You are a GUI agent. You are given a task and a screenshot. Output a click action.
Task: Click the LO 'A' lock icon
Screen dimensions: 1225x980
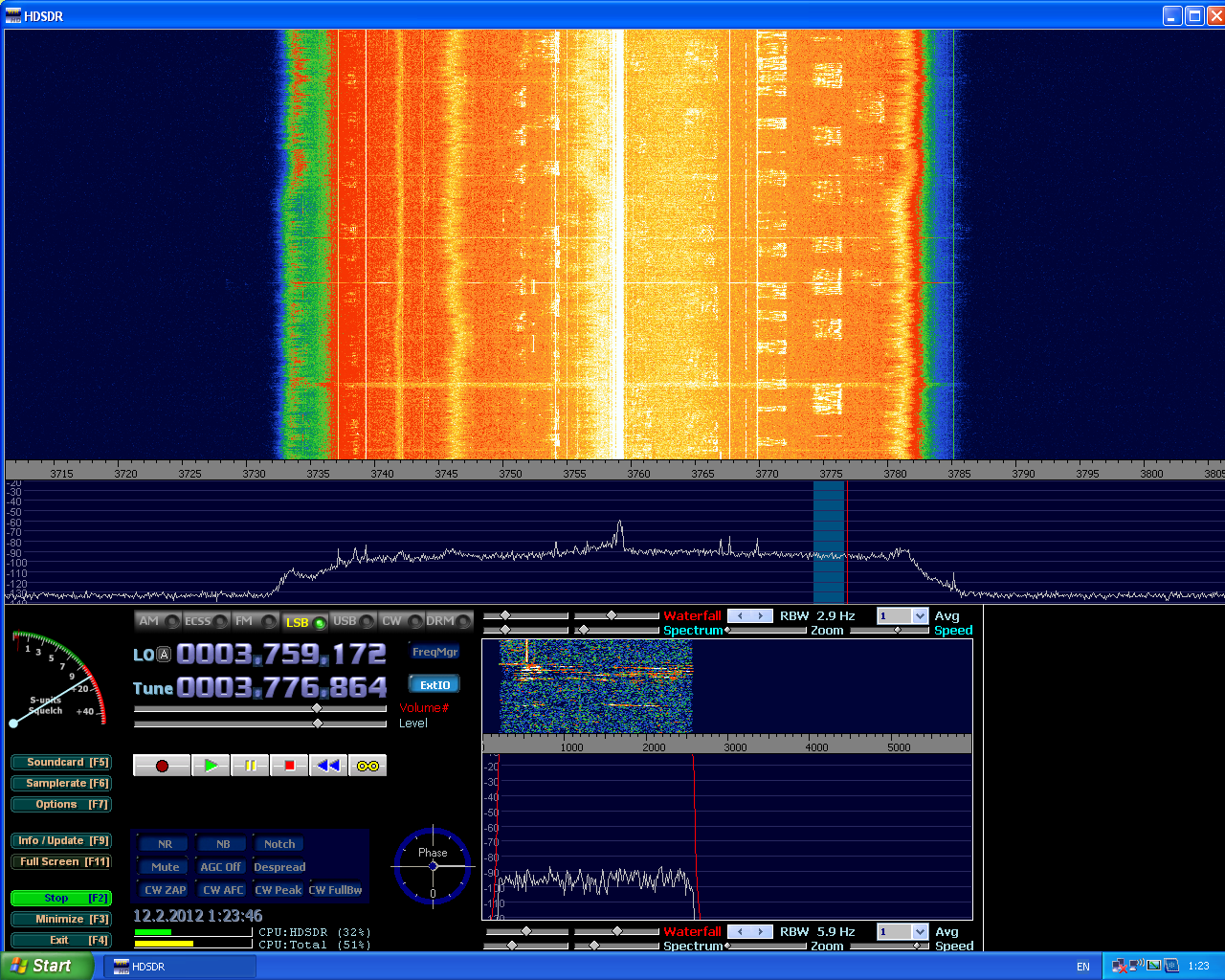point(164,655)
